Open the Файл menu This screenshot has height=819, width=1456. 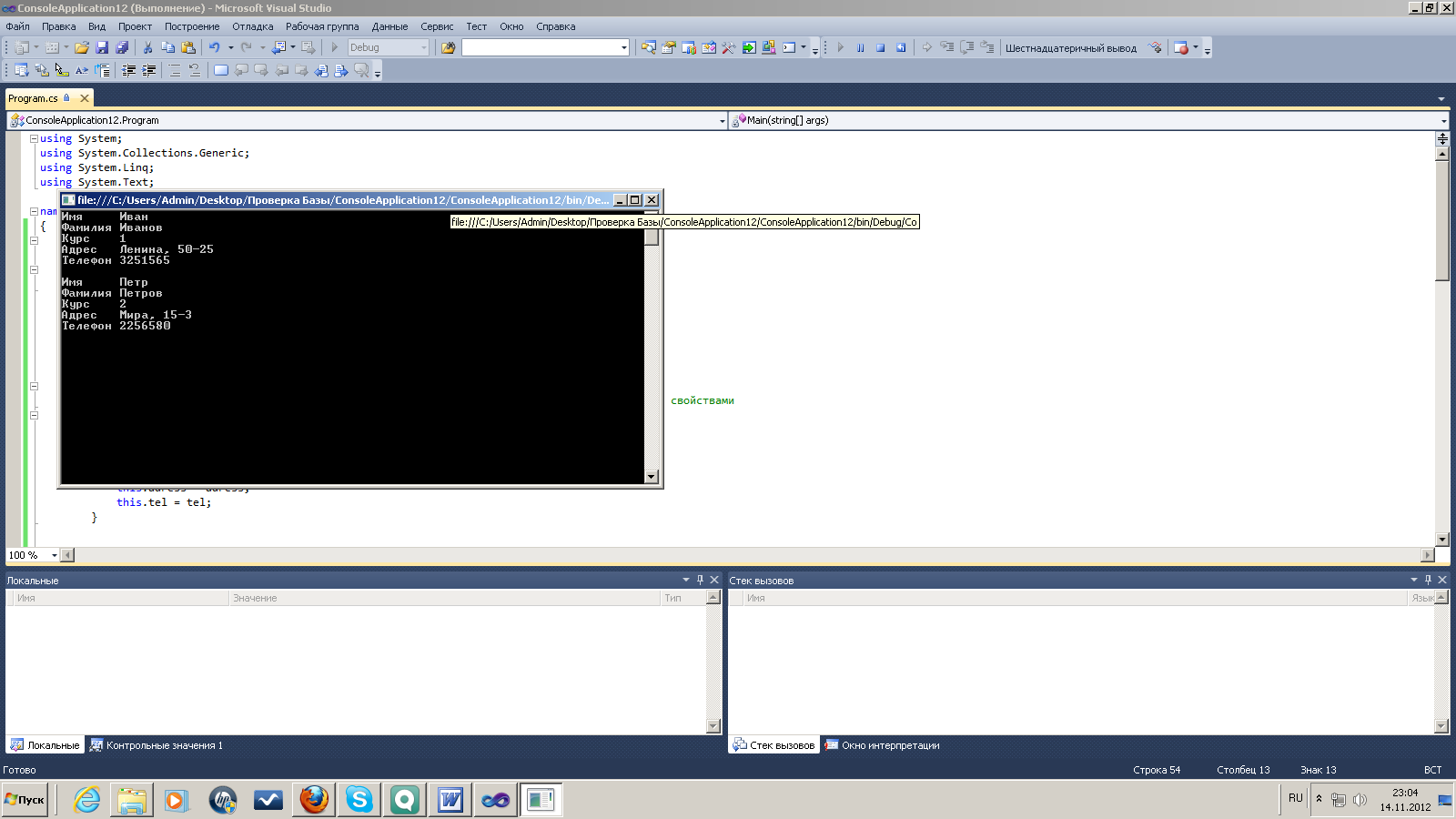point(17,26)
